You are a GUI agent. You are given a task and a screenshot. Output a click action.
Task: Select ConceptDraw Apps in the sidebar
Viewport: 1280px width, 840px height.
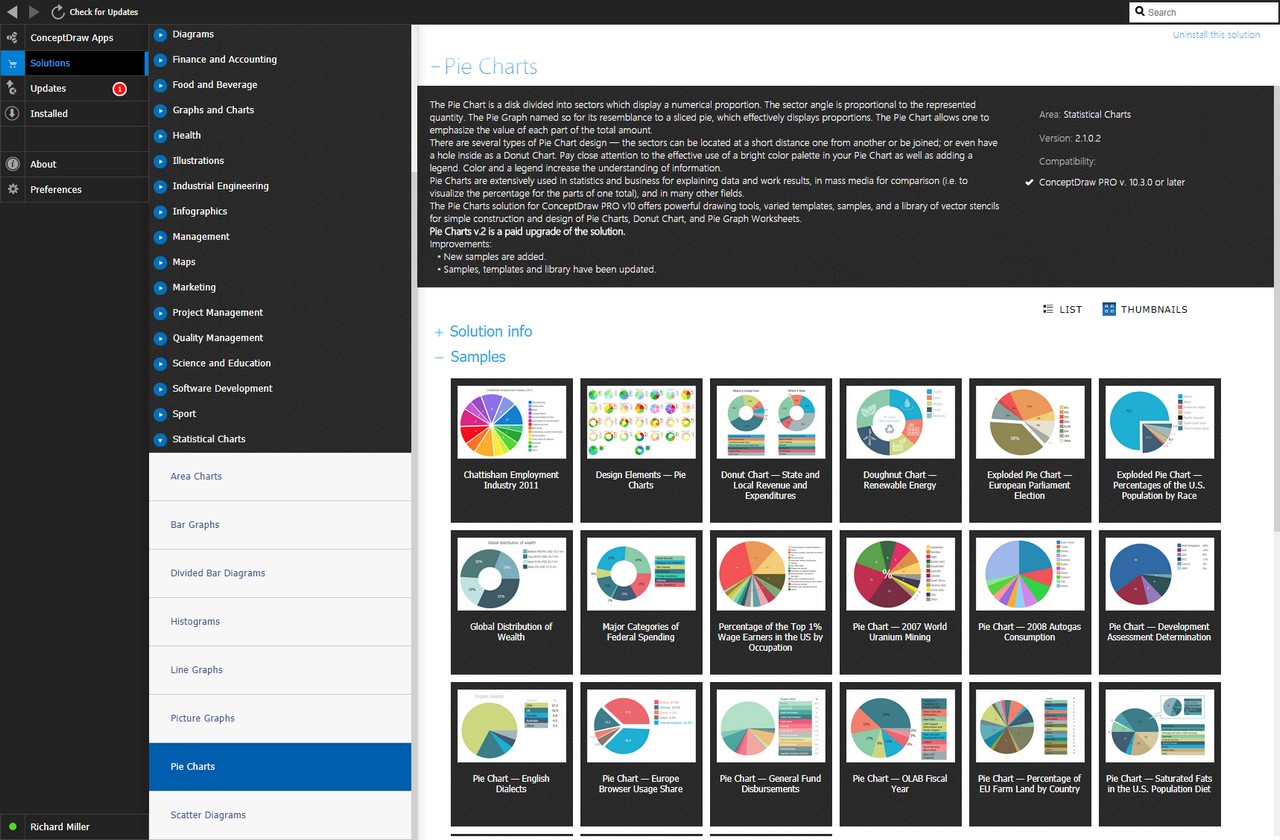72,38
